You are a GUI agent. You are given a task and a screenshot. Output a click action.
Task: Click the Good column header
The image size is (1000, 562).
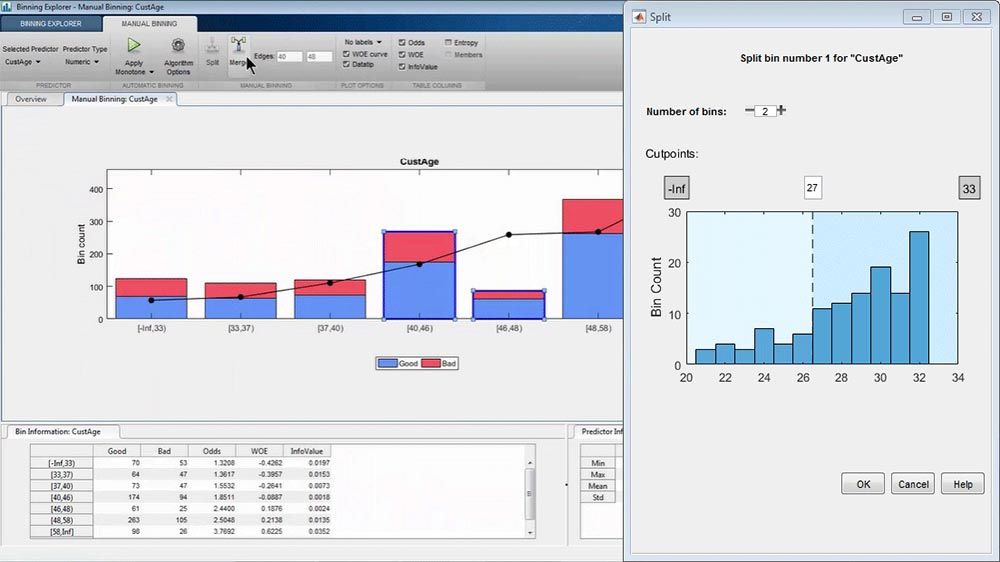(117, 451)
